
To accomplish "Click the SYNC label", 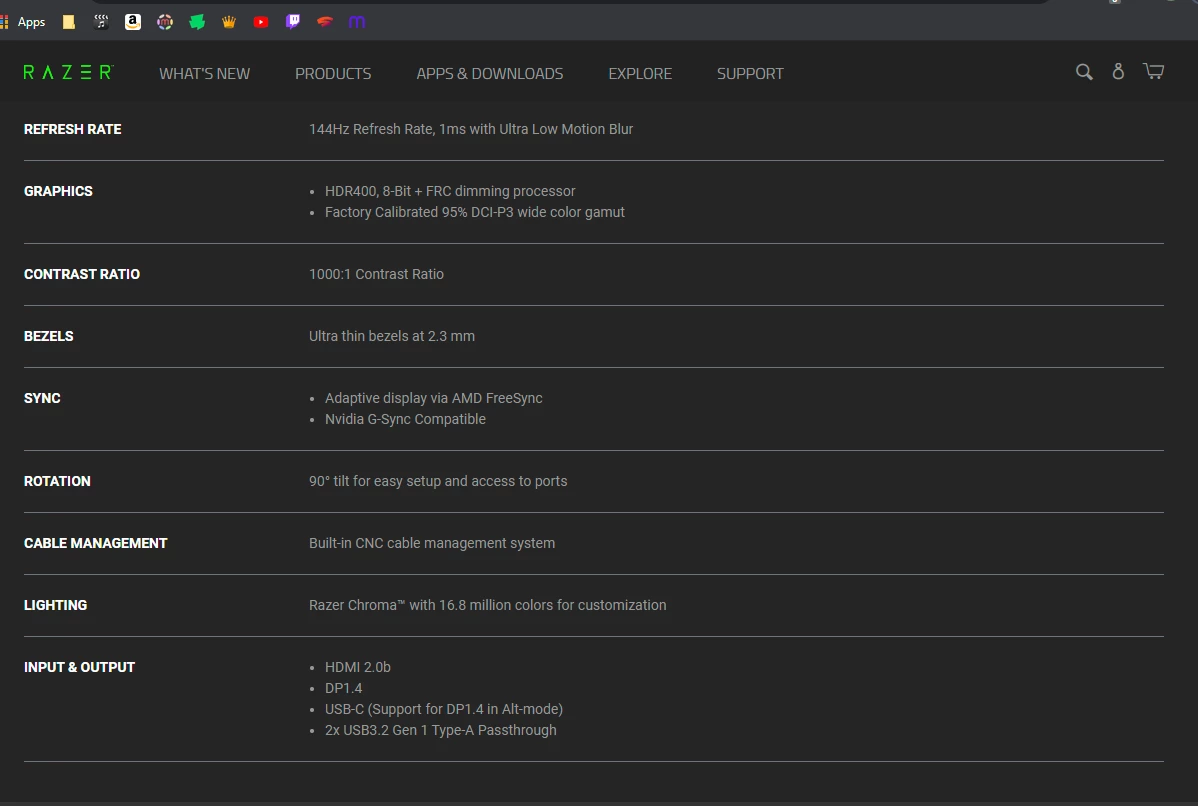I will 42,398.
